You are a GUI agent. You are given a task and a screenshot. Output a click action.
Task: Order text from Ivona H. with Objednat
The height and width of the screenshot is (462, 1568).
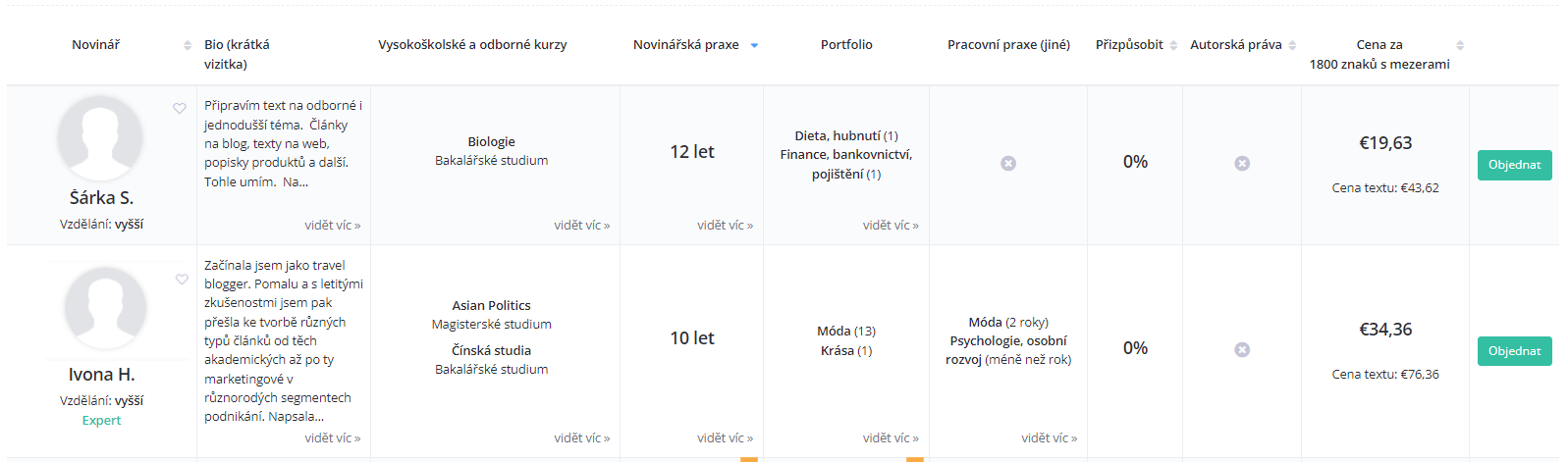[x=1514, y=351]
